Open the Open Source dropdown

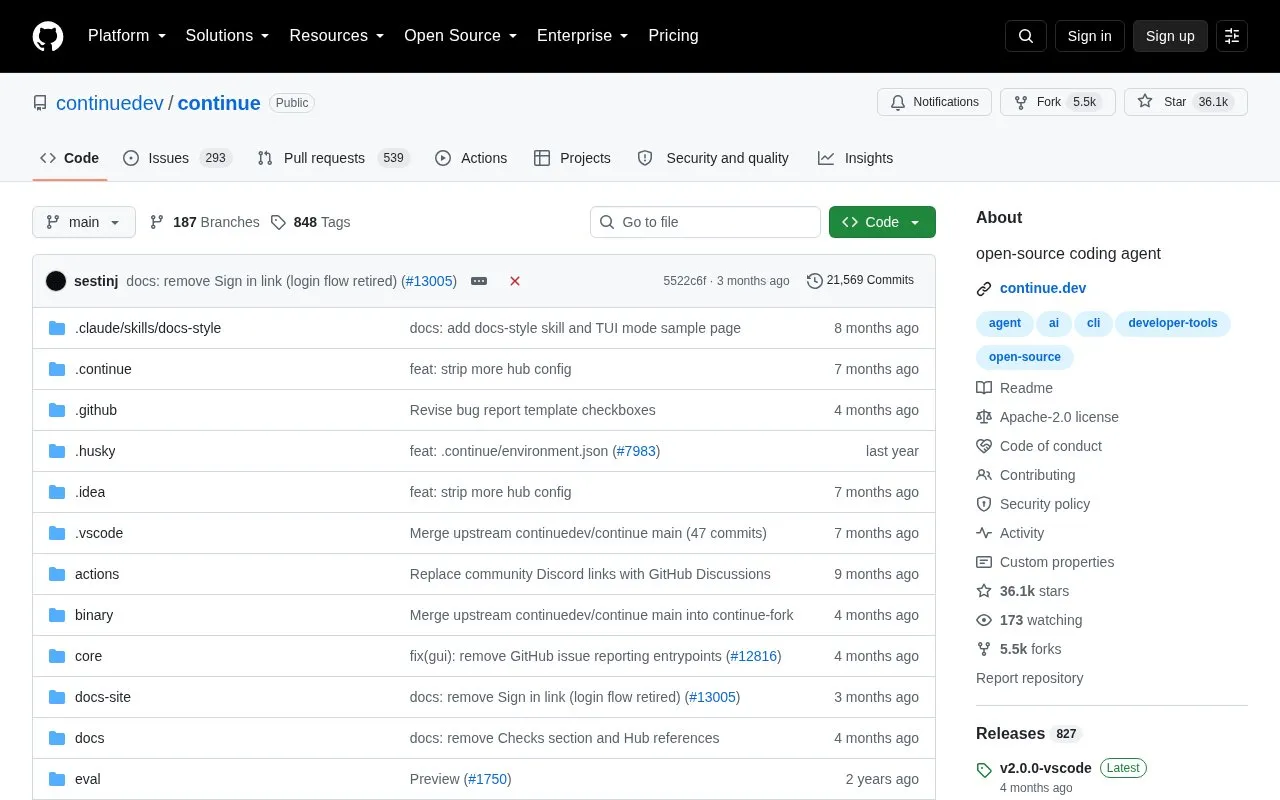point(461,36)
